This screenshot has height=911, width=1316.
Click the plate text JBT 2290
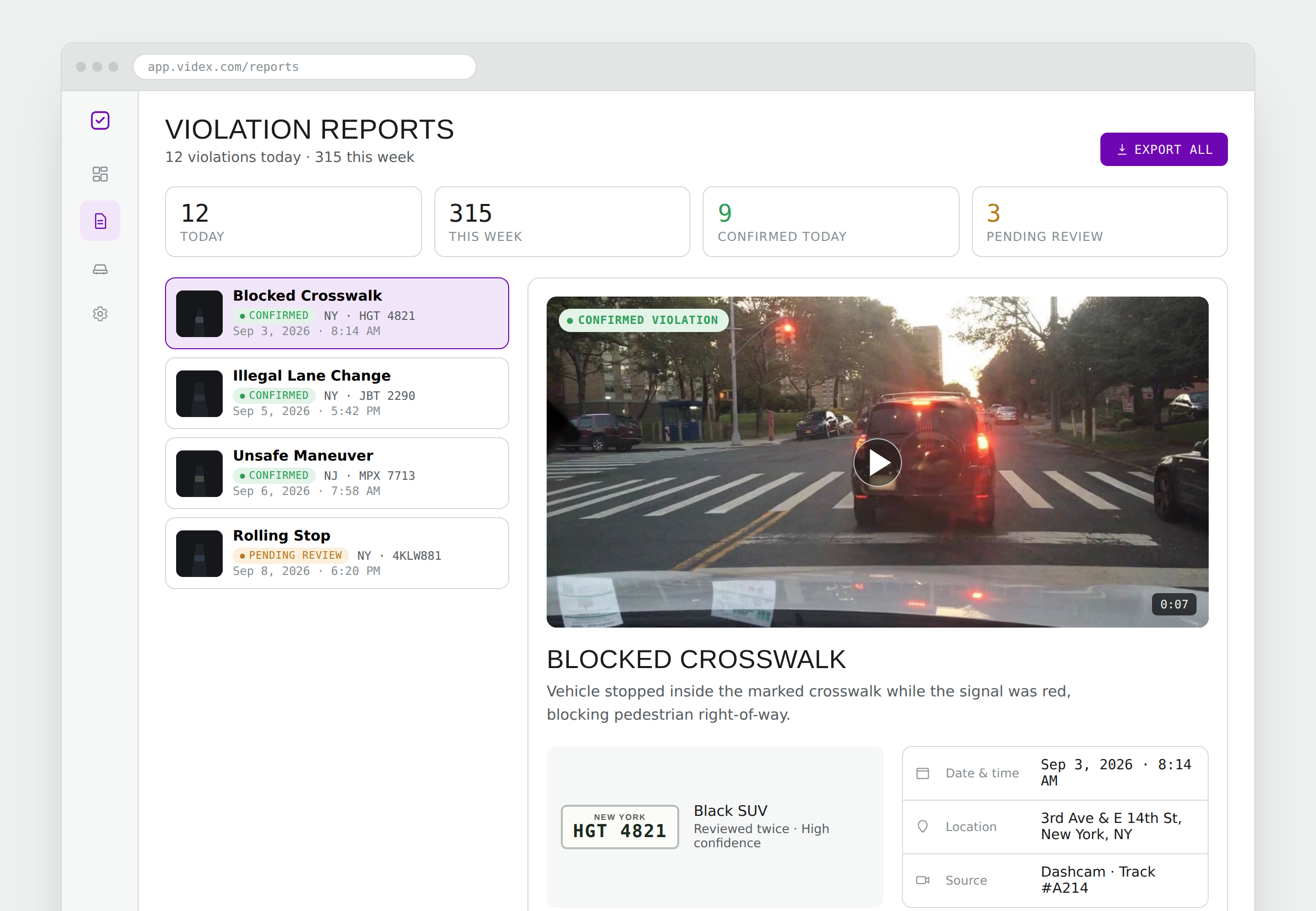[387, 396]
